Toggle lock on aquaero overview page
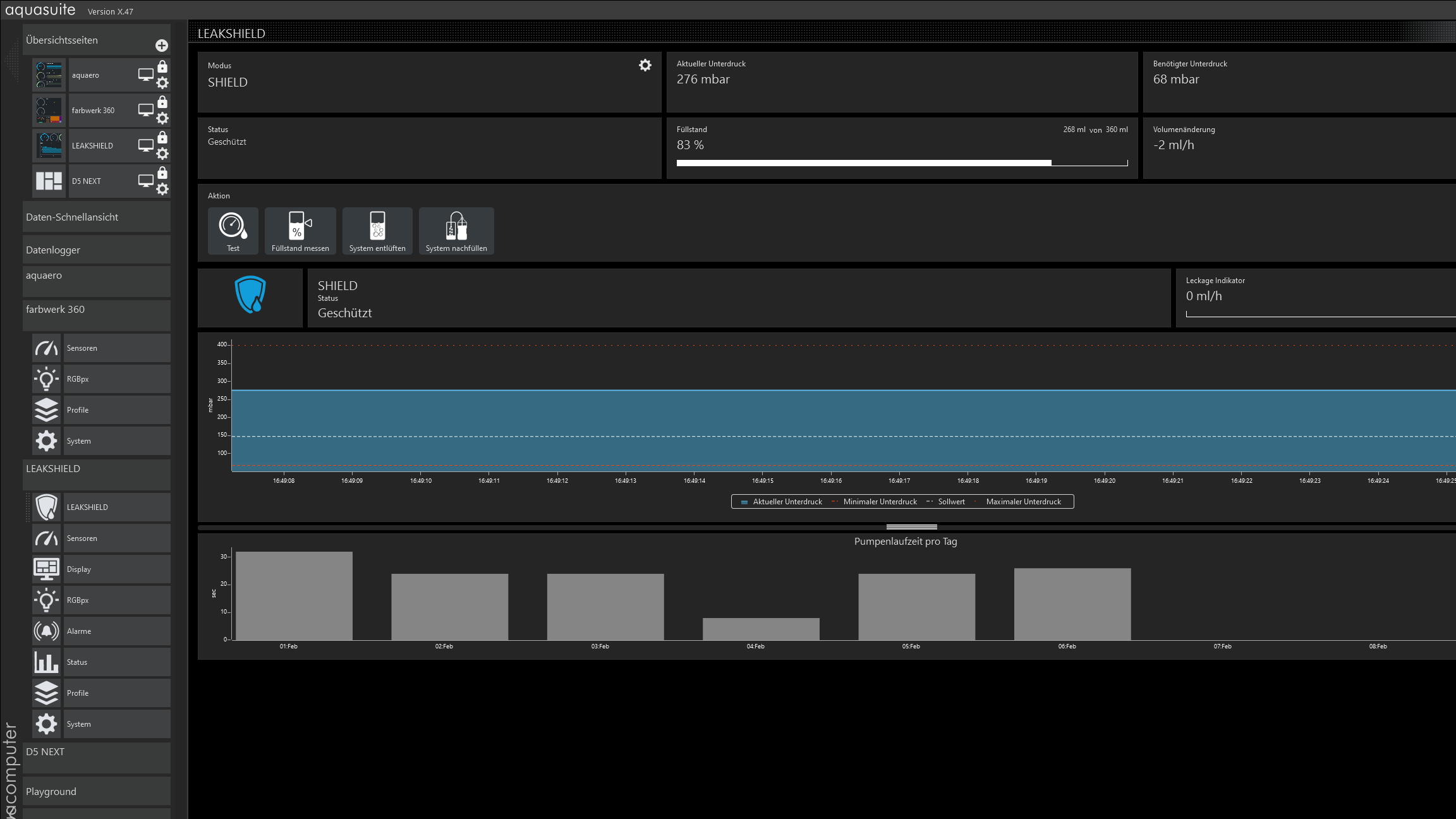Screen dimensions: 1456x819 coord(162,67)
